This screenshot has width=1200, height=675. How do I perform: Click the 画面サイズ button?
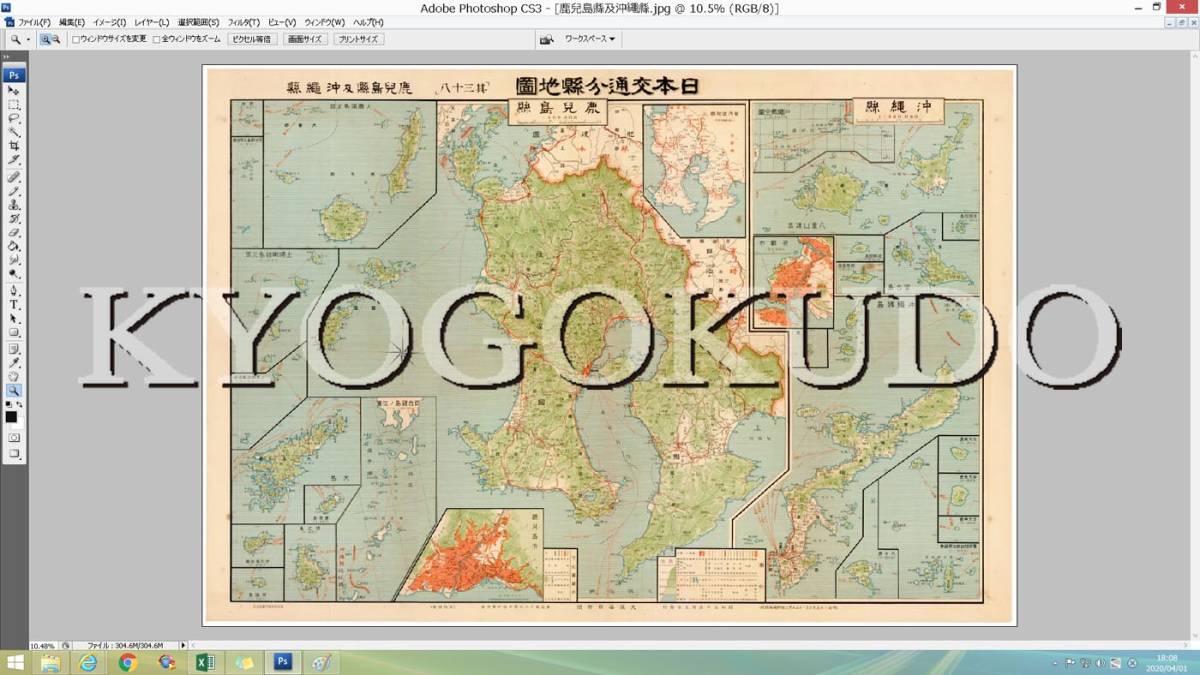point(304,40)
